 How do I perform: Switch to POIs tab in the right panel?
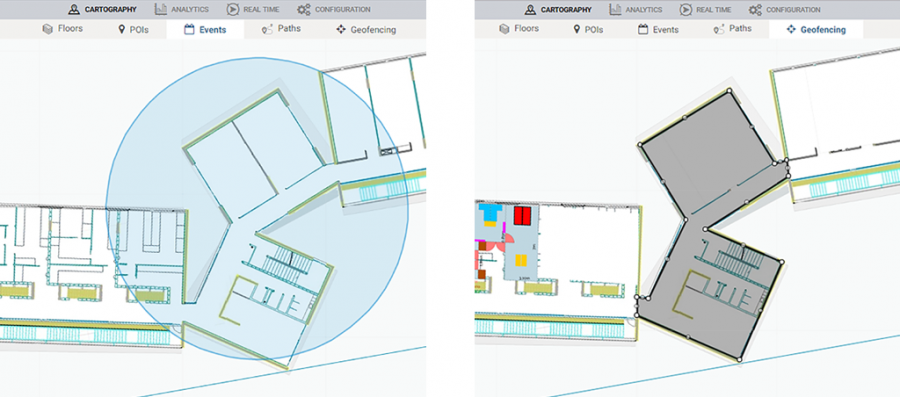pos(588,29)
